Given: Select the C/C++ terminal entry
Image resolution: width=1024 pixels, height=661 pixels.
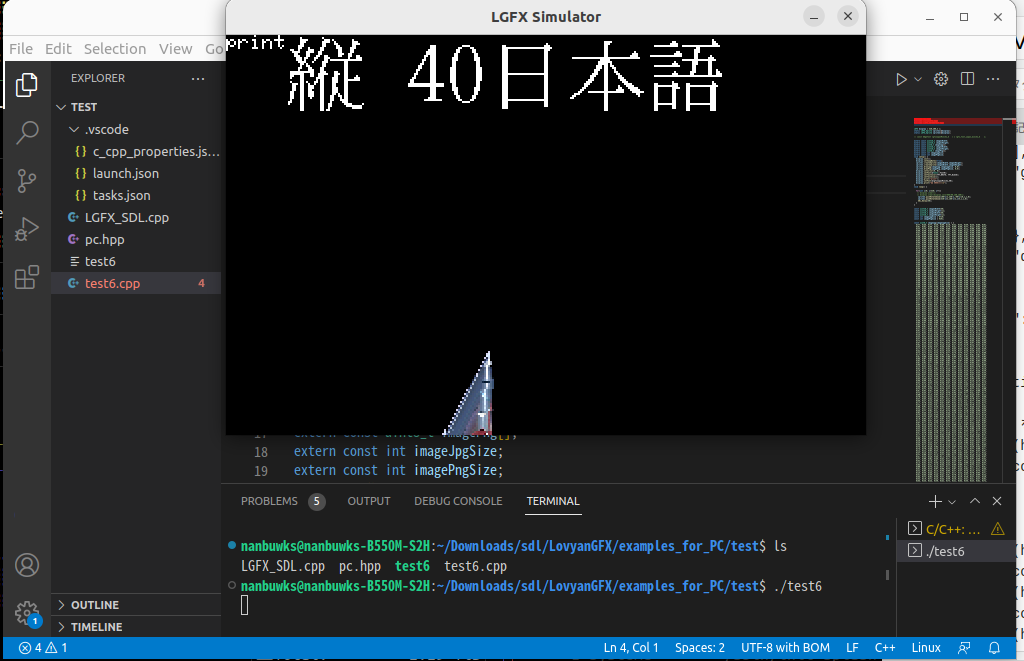Looking at the screenshot, I should click(955, 529).
